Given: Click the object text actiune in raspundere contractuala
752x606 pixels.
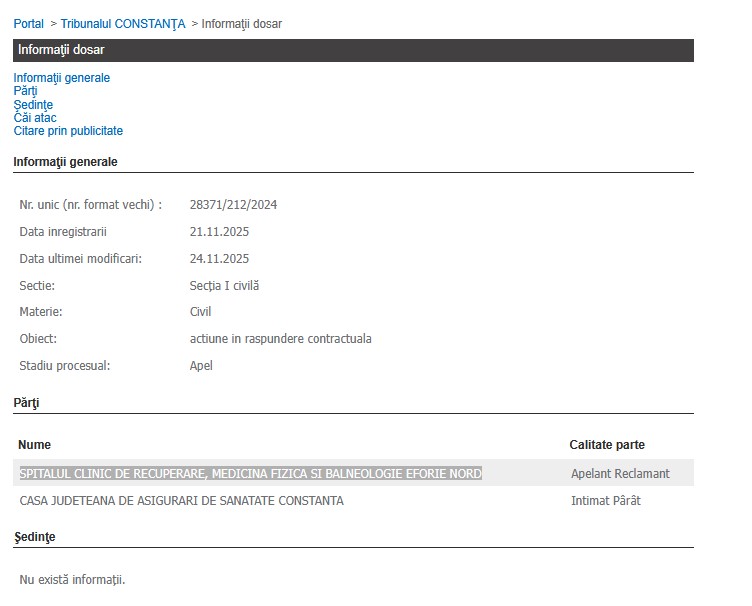Looking at the screenshot, I should [280, 339].
